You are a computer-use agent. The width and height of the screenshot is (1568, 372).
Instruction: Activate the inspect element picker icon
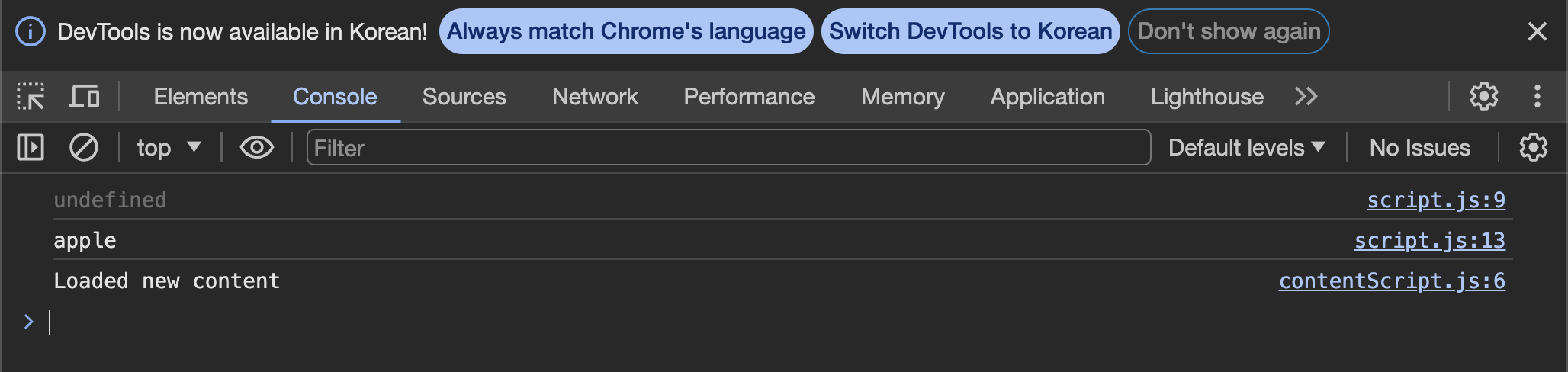point(31,97)
